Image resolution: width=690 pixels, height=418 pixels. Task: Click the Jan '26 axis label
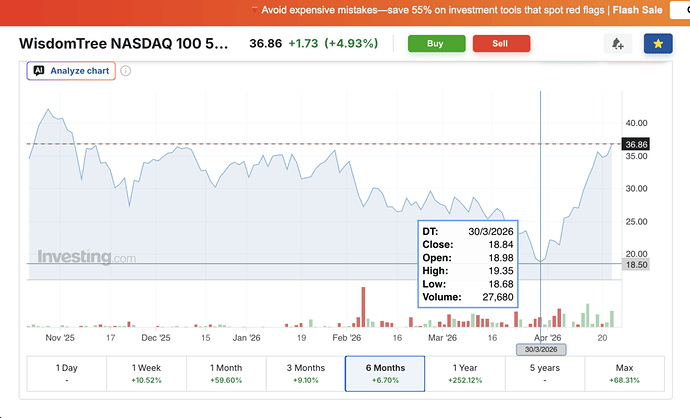point(246,338)
